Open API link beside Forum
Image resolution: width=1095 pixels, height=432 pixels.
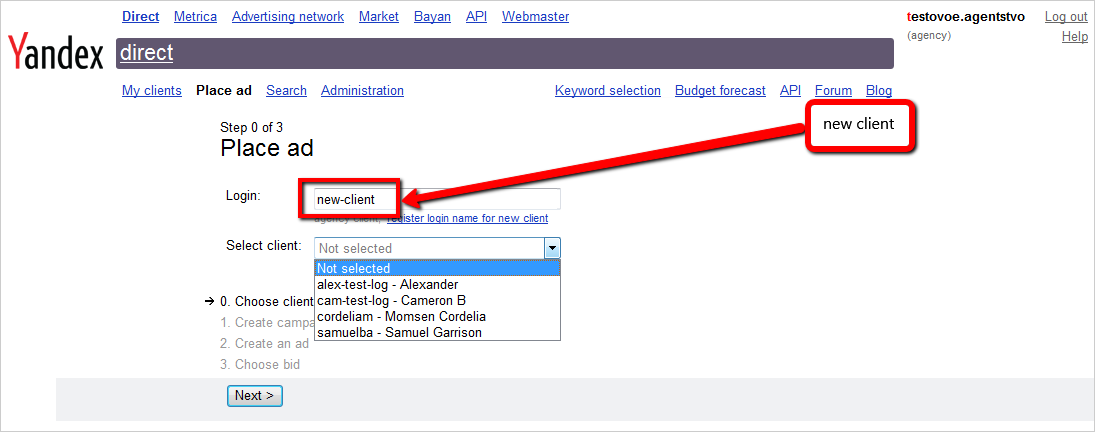pos(791,91)
